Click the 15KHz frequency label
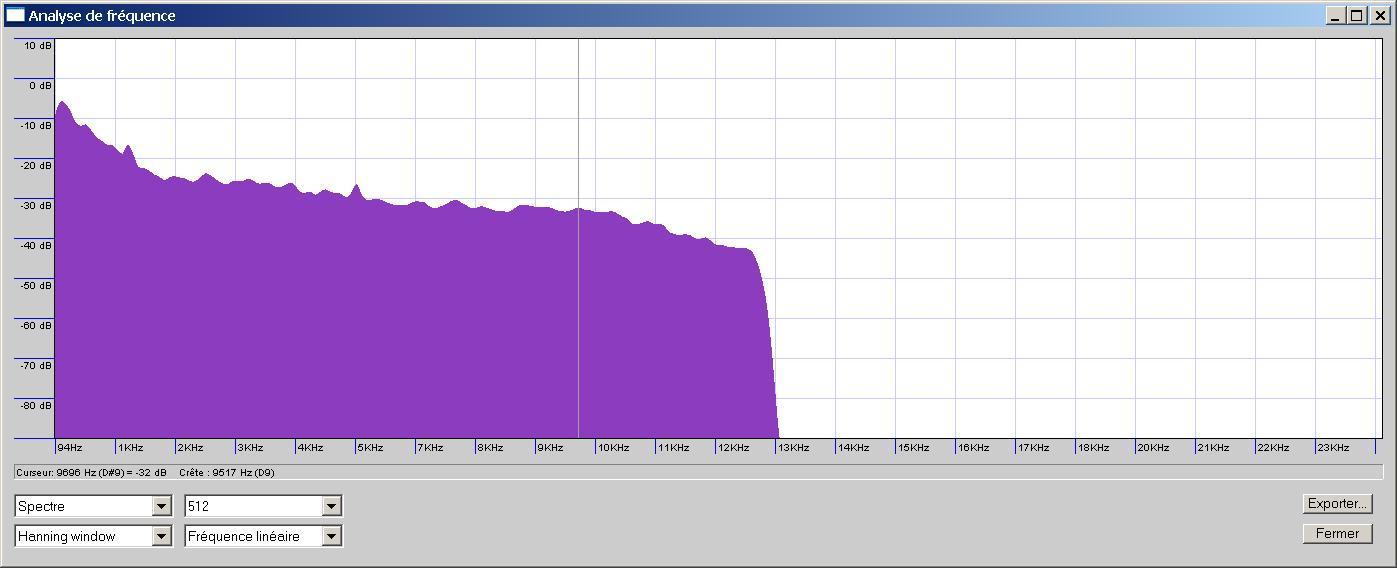The width and height of the screenshot is (1397, 568). [x=913, y=447]
